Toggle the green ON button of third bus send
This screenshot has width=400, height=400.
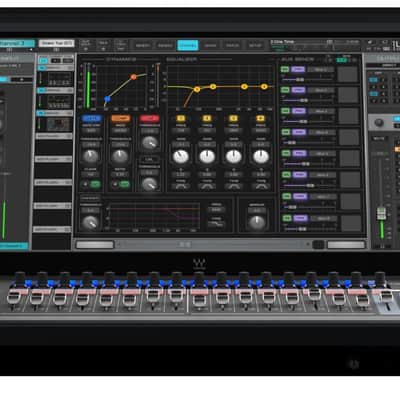point(285,111)
